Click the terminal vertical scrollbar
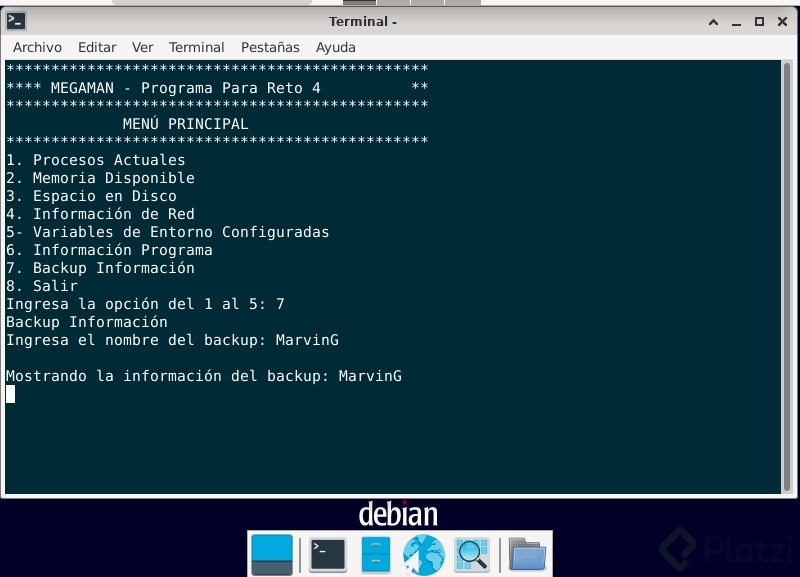 787,276
